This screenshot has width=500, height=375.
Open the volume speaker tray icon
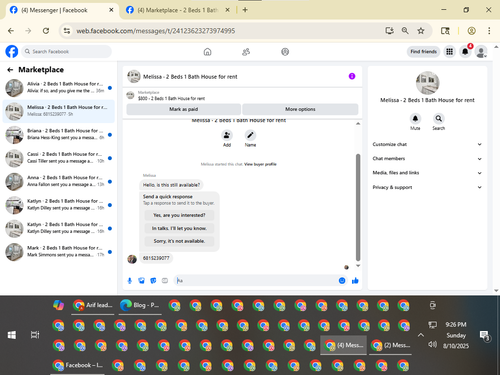432,344
